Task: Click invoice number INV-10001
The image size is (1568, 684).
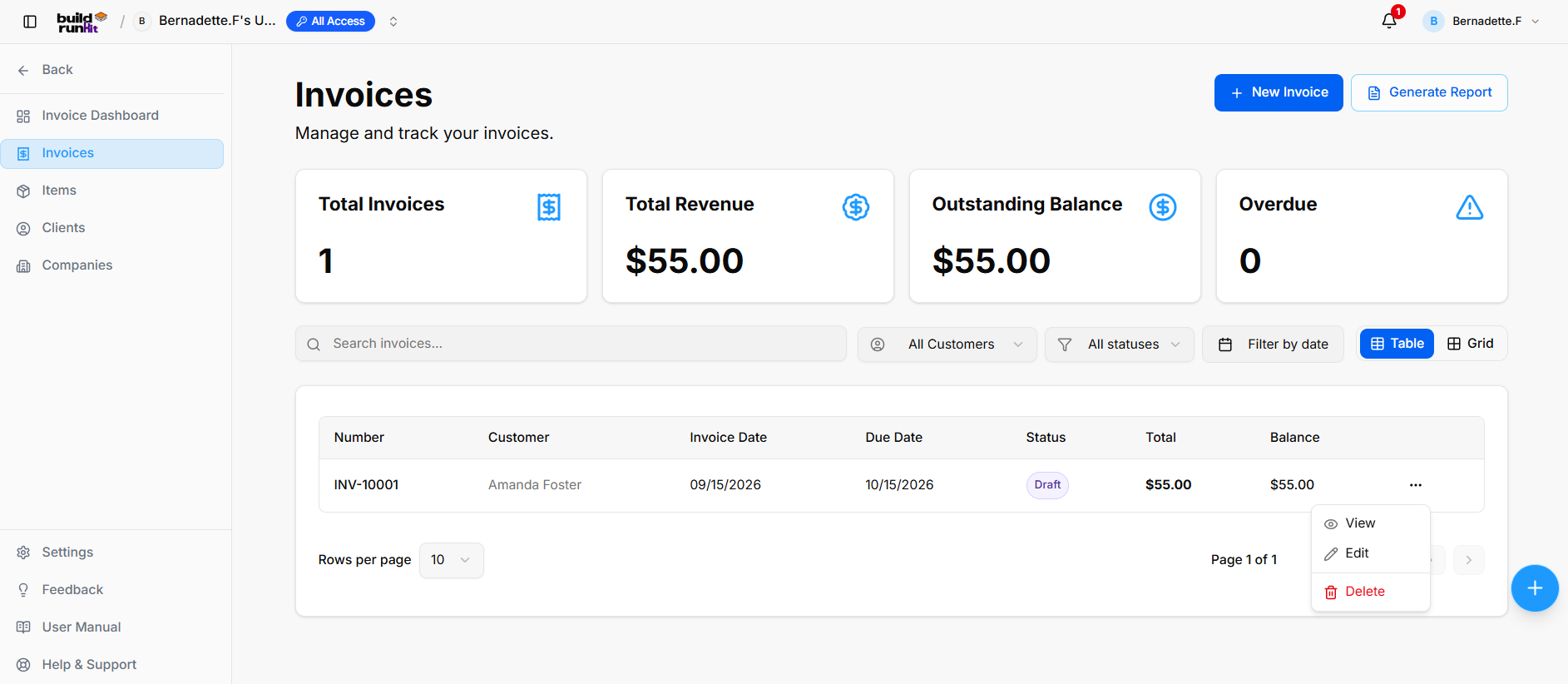Action: (x=366, y=485)
